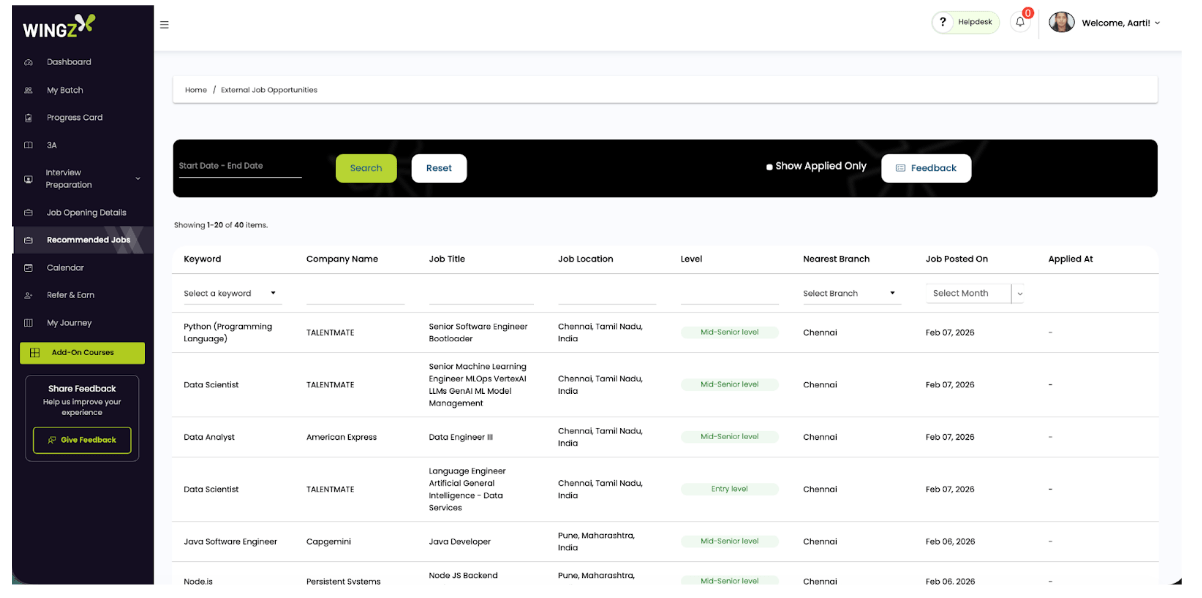The height and width of the screenshot is (598, 1202).
Task: Click the WINGZ logo
Action: [59, 26]
